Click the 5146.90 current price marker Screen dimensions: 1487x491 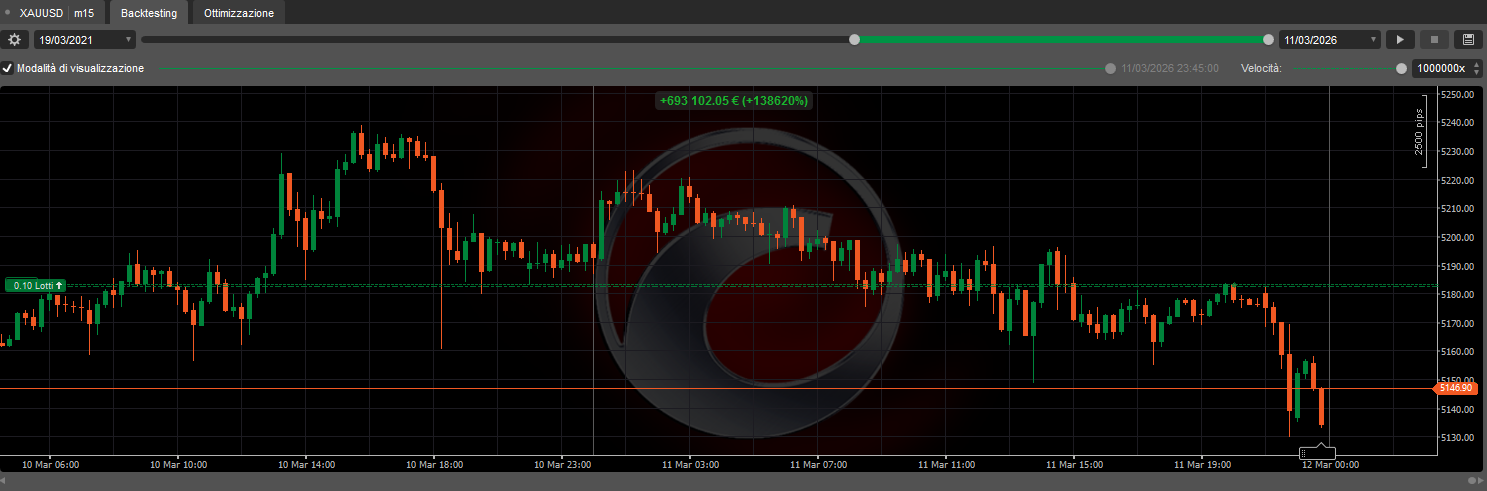pos(1455,387)
